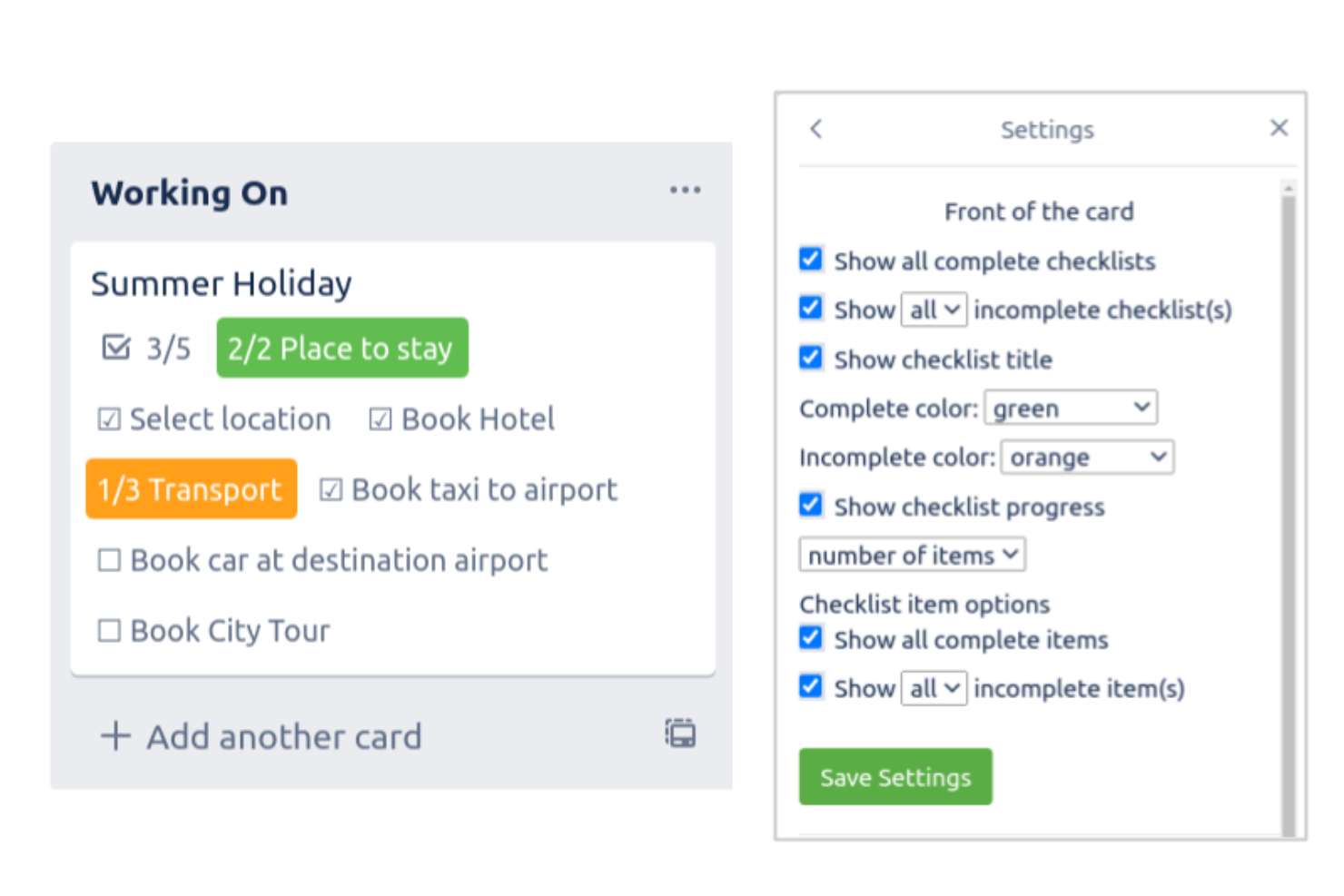Click the Add another card link
The height and width of the screenshot is (896, 1344).
point(283,736)
